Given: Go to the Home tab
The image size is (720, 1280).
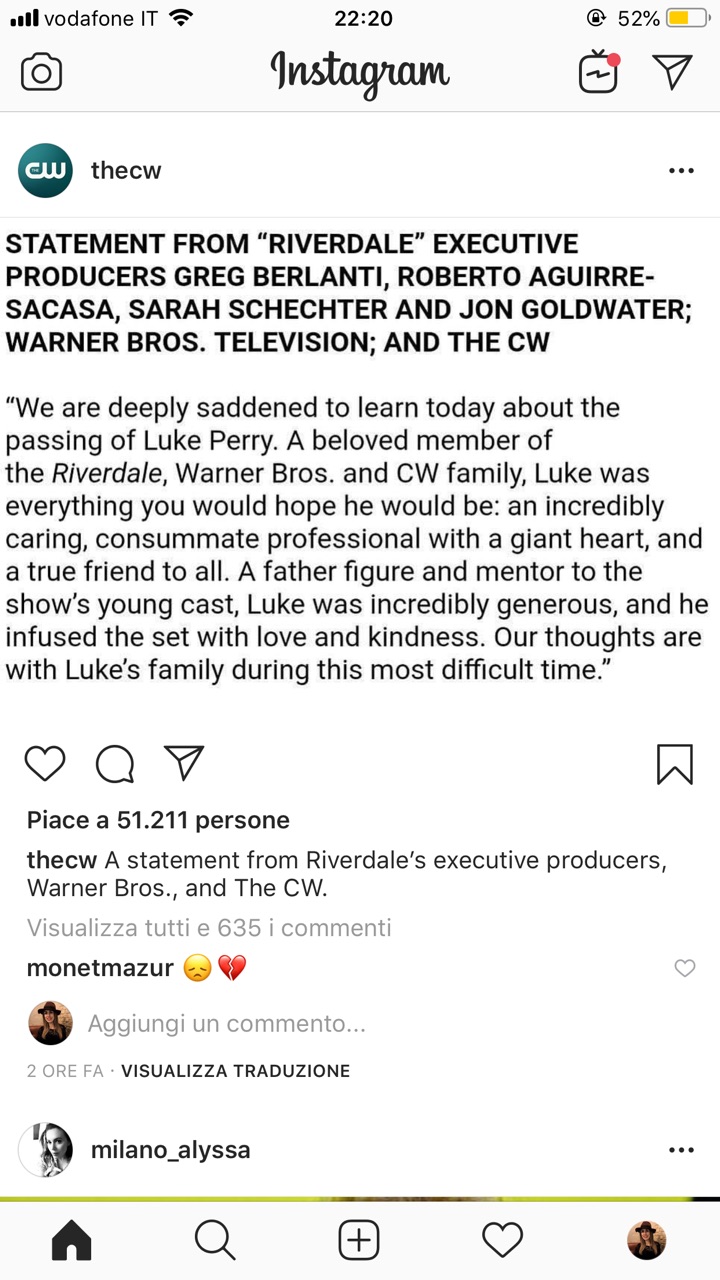Looking at the screenshot, I should point(71,1241).
